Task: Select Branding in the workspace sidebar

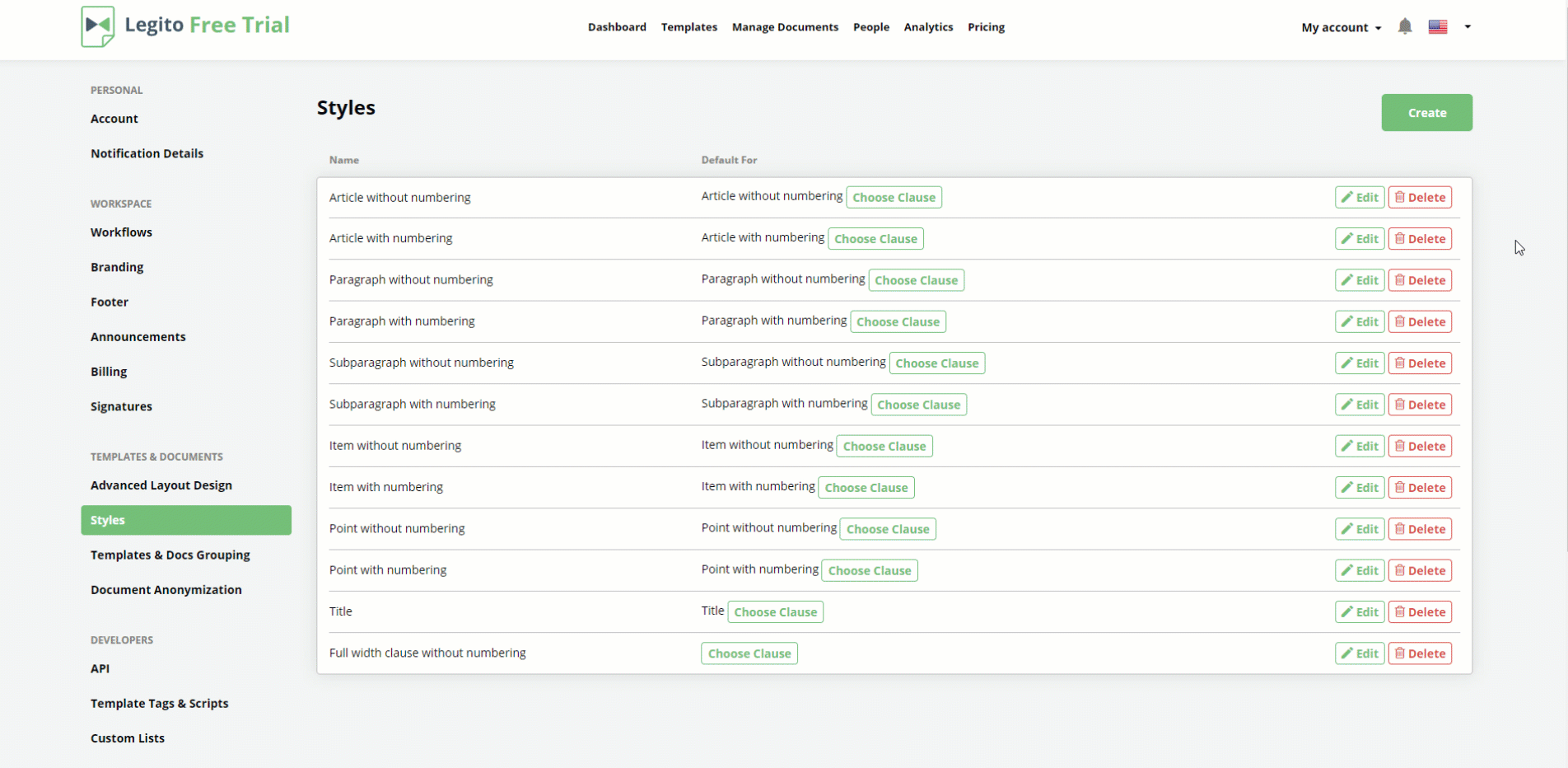Action: (x=117, y=267)
